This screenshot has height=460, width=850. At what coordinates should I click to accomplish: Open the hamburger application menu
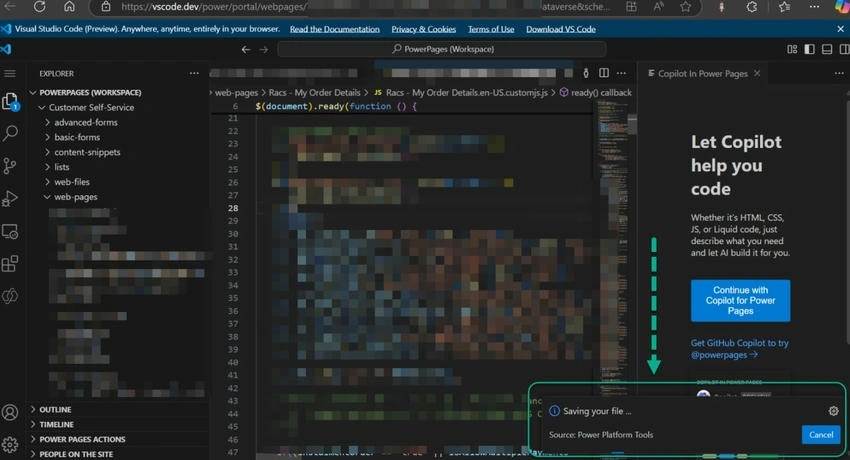(10, 73)
